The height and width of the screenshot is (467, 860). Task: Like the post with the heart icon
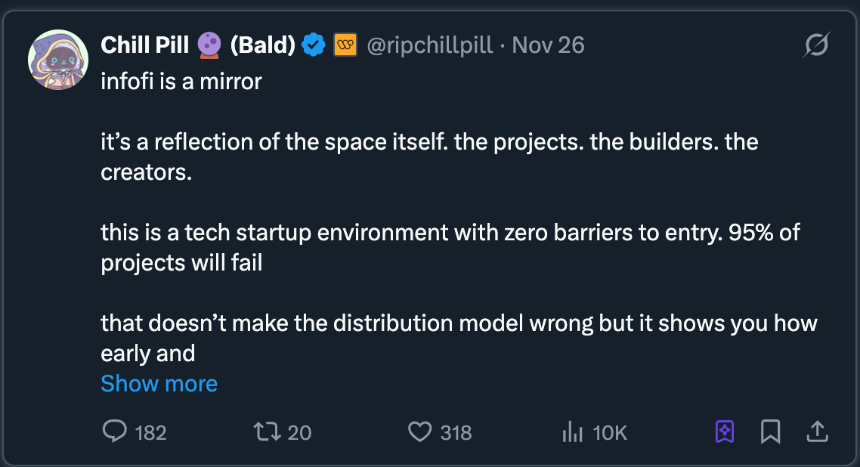(419, 432)
